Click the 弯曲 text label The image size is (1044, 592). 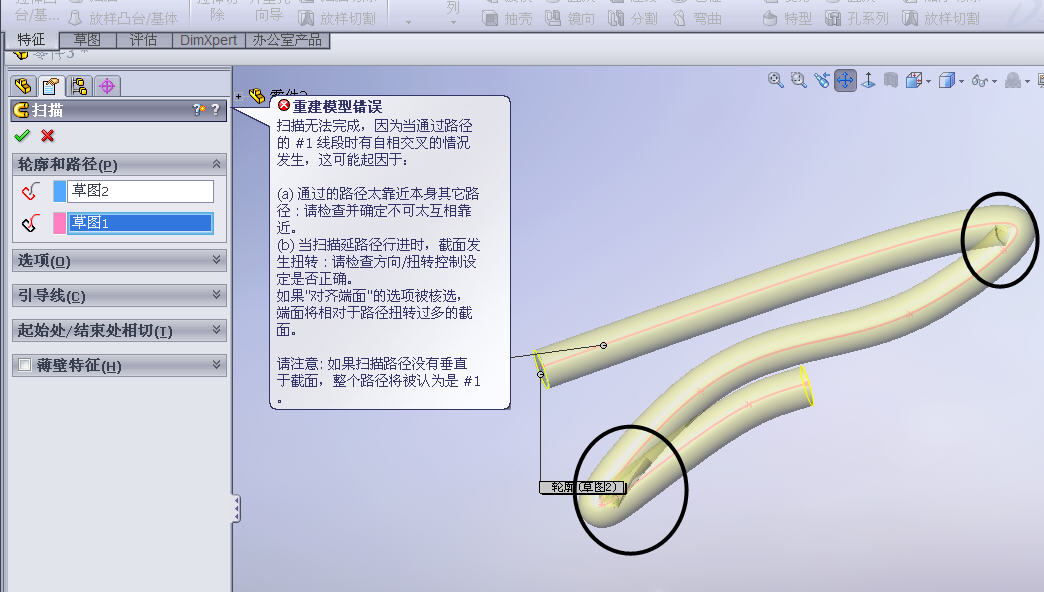[x=707, y=19]
